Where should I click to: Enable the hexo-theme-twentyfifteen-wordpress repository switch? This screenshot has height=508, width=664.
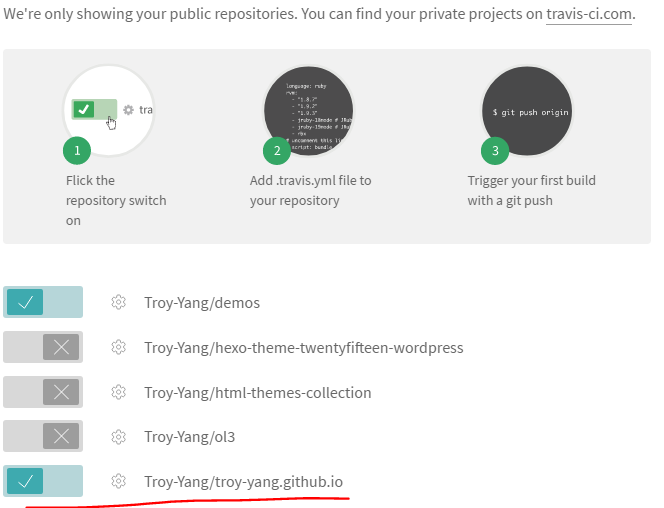click(x=43, y=348)
